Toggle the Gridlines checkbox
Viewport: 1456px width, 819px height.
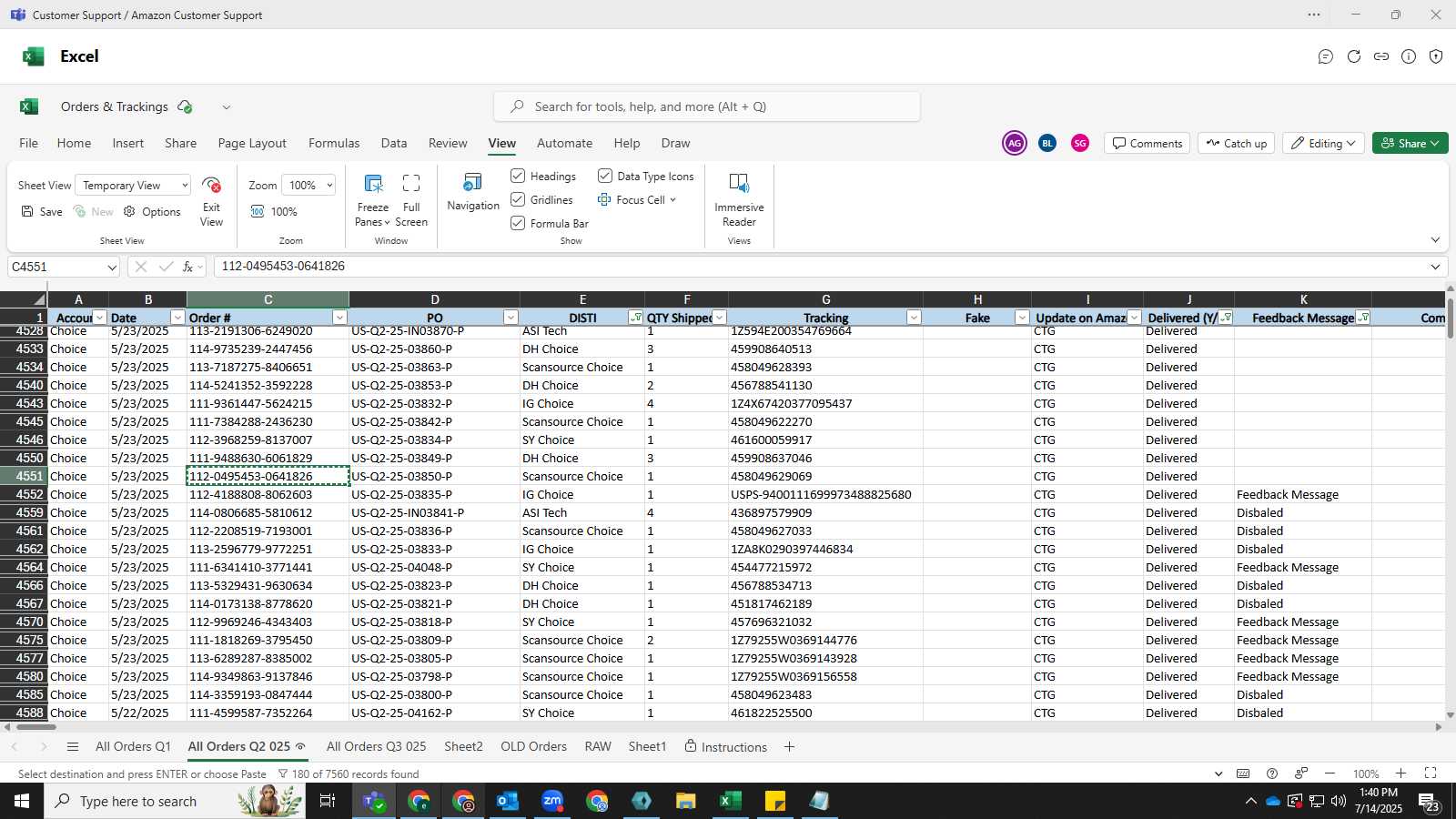coord(518,199)
